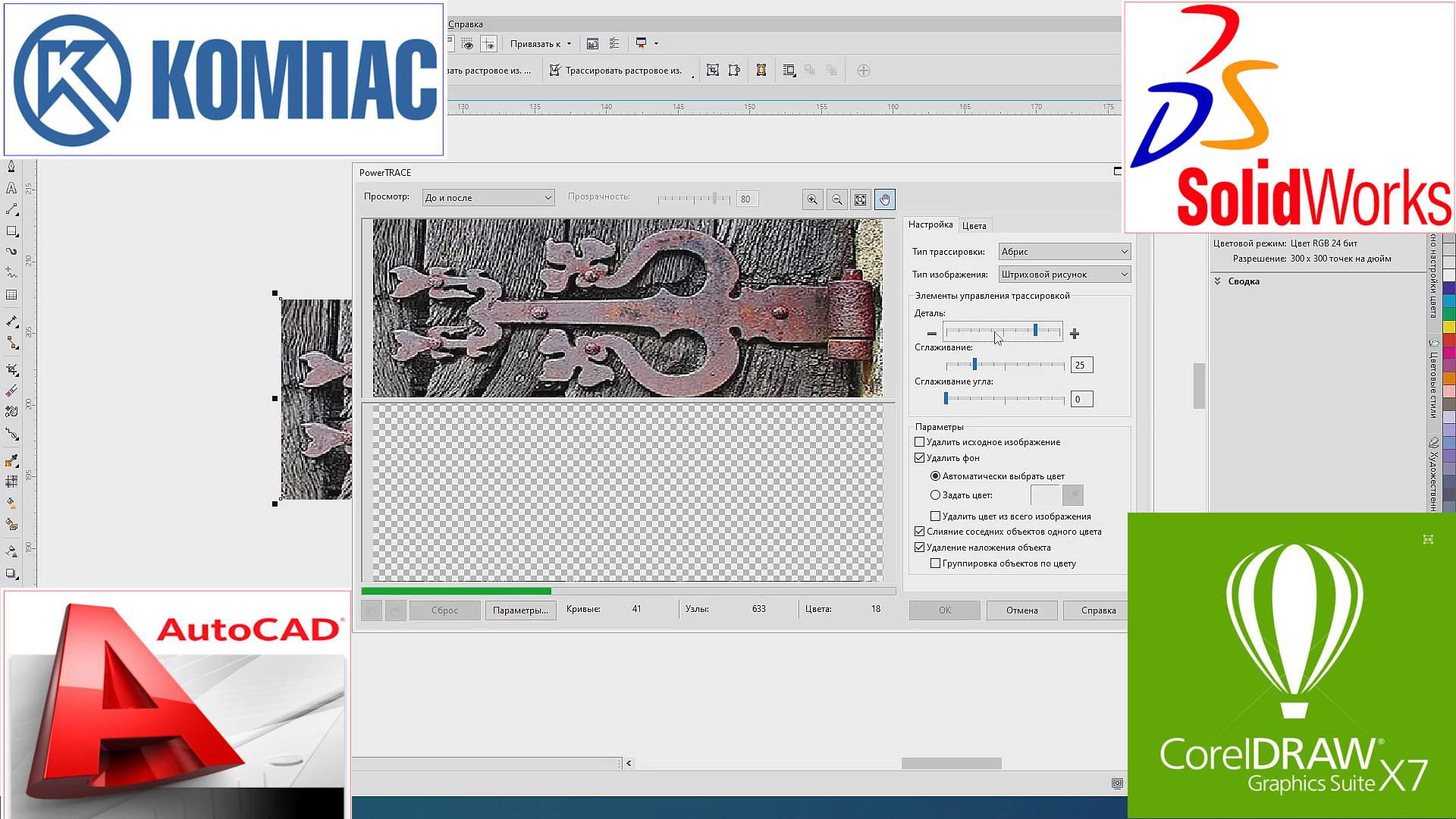This screenshot has height=819, width=1456.
Task: Toggle Удаление наложения объекта checkbox
Action: tap(919, 548)
